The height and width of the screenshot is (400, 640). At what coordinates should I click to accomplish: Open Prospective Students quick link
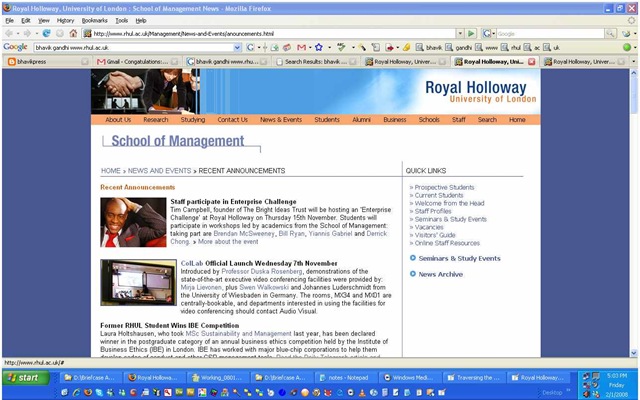[x=444, y=187]
